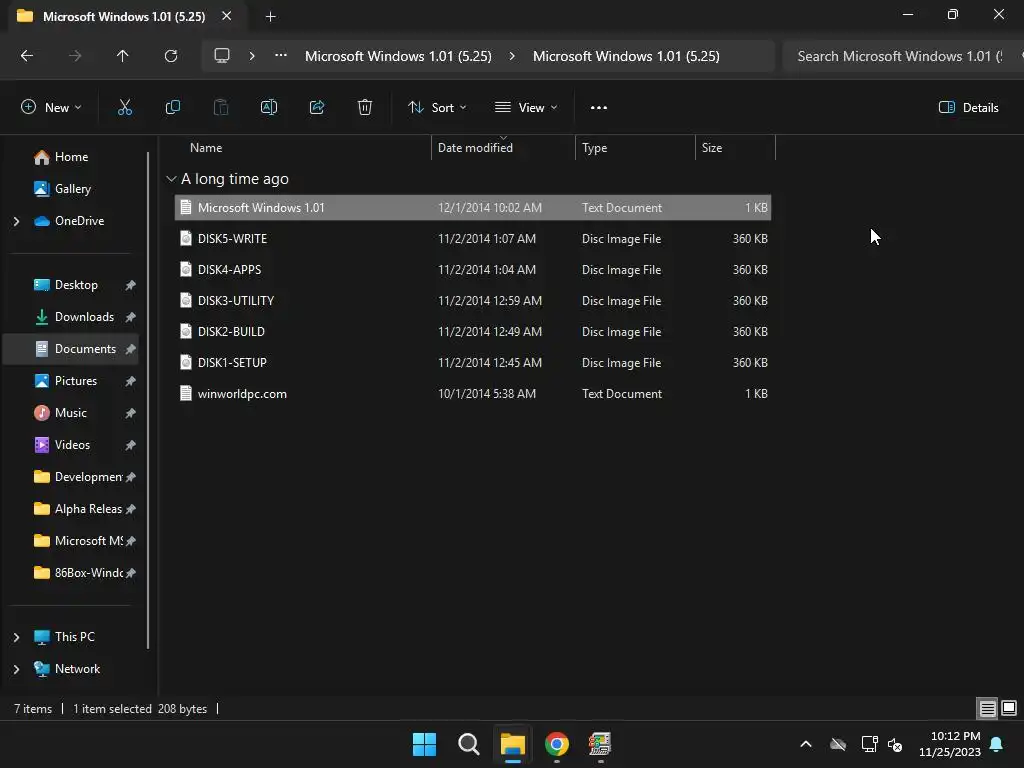Show hidden breadcrumb path ellipsis

point(281,56)
